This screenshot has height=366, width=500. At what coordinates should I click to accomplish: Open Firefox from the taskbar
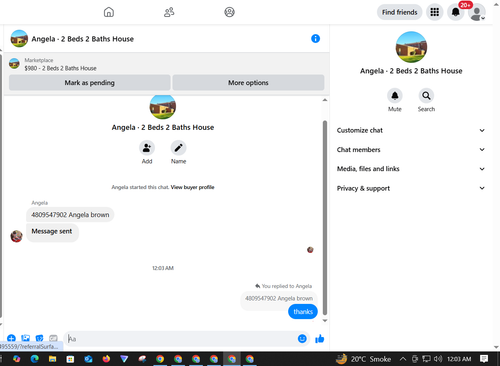tap(106, 359)
